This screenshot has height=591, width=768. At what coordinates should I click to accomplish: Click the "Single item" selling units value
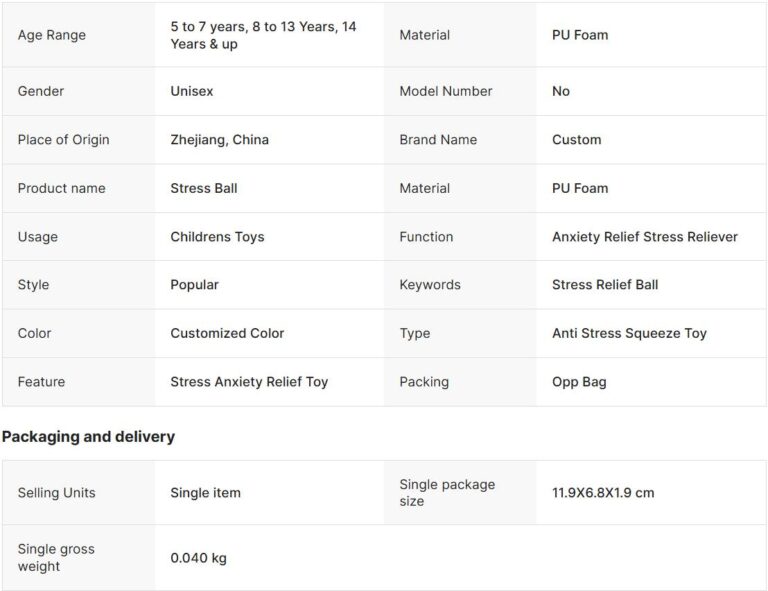click(x=205, y=493)
